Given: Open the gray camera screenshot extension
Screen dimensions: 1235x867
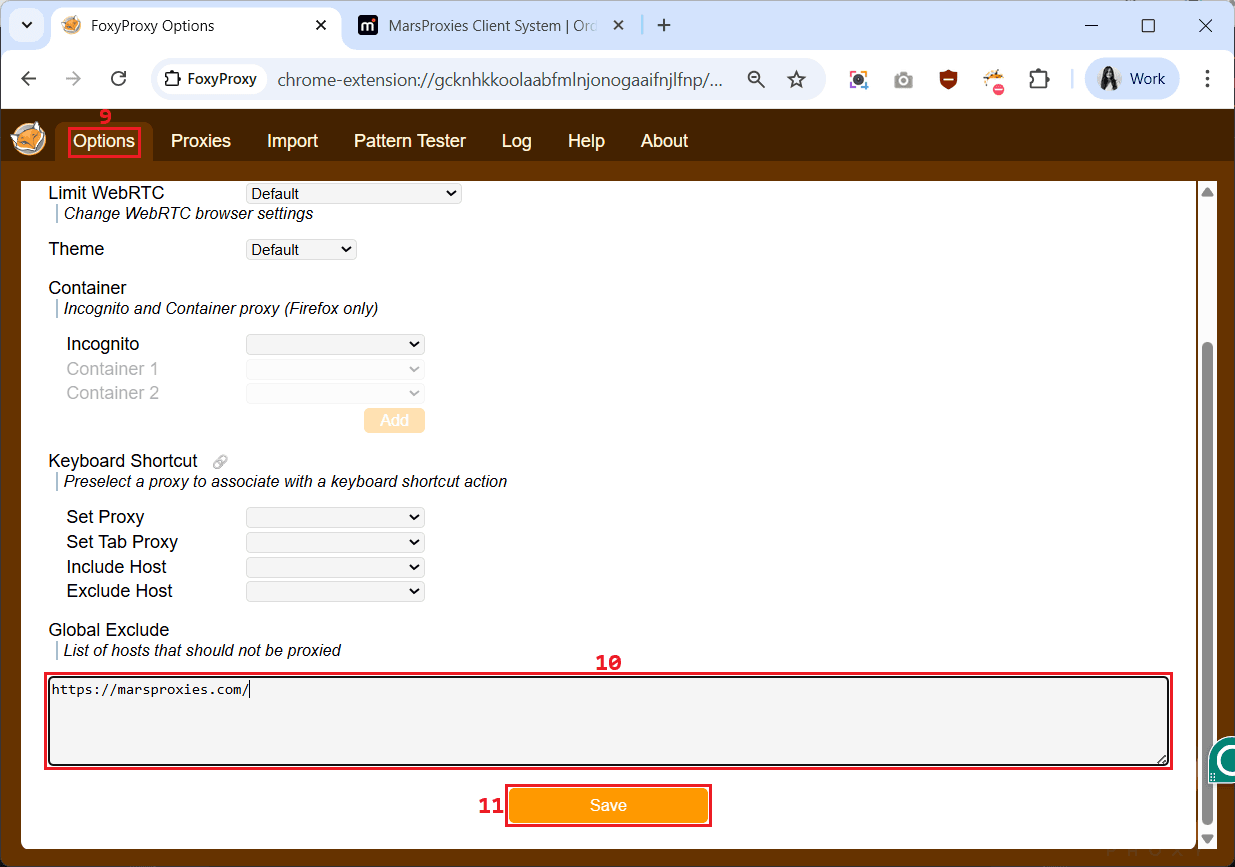Looking at the screenshot, I should [x=903, y=80].
